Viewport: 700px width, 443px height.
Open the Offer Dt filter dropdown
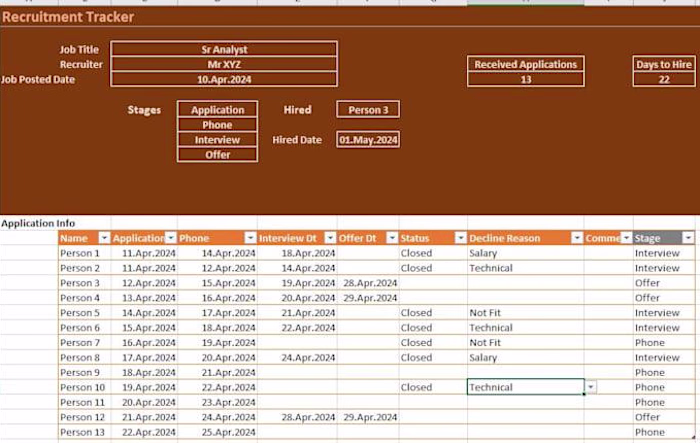[x=392, y=238]
